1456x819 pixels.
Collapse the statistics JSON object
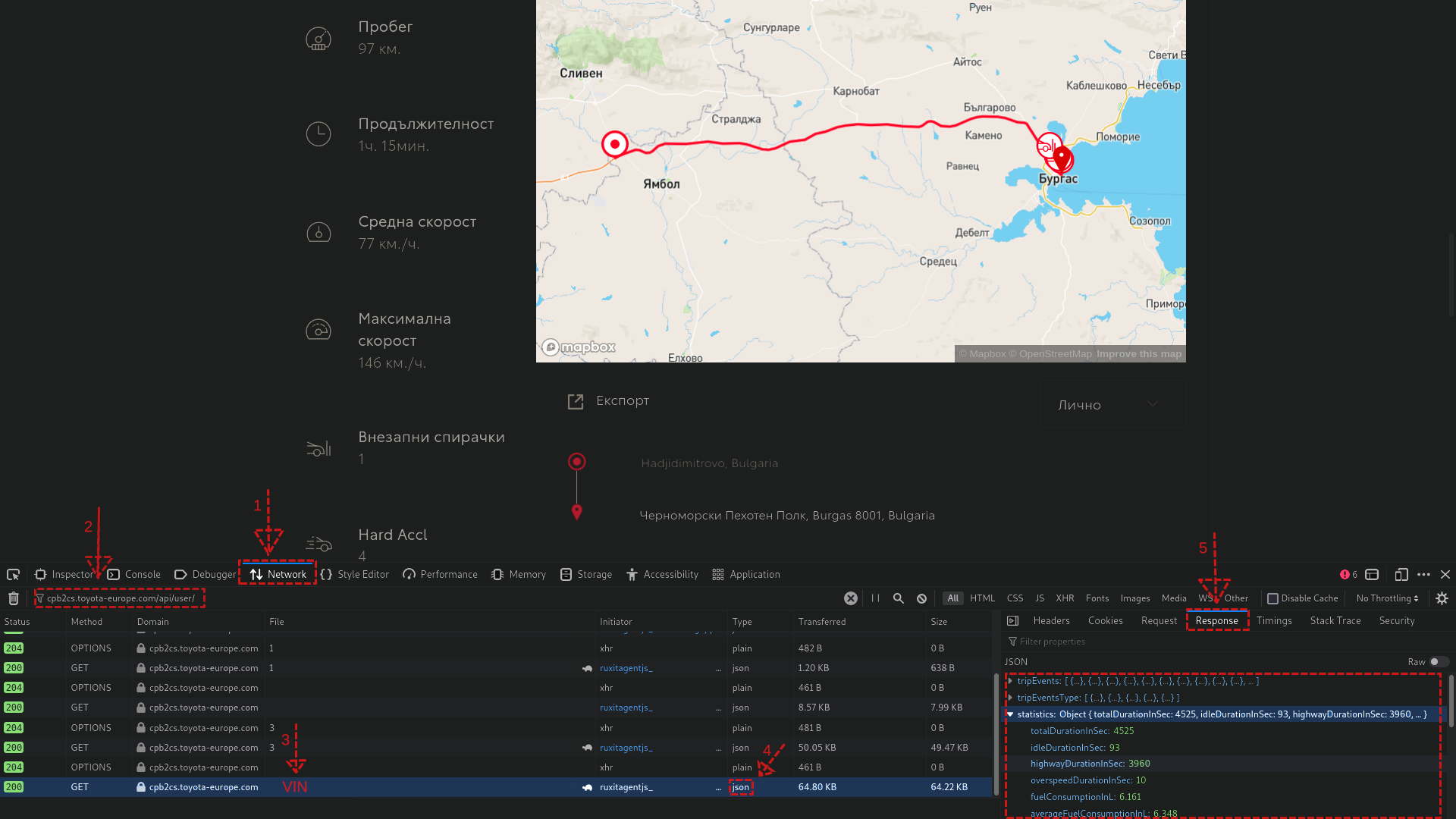coord(1010,714)
